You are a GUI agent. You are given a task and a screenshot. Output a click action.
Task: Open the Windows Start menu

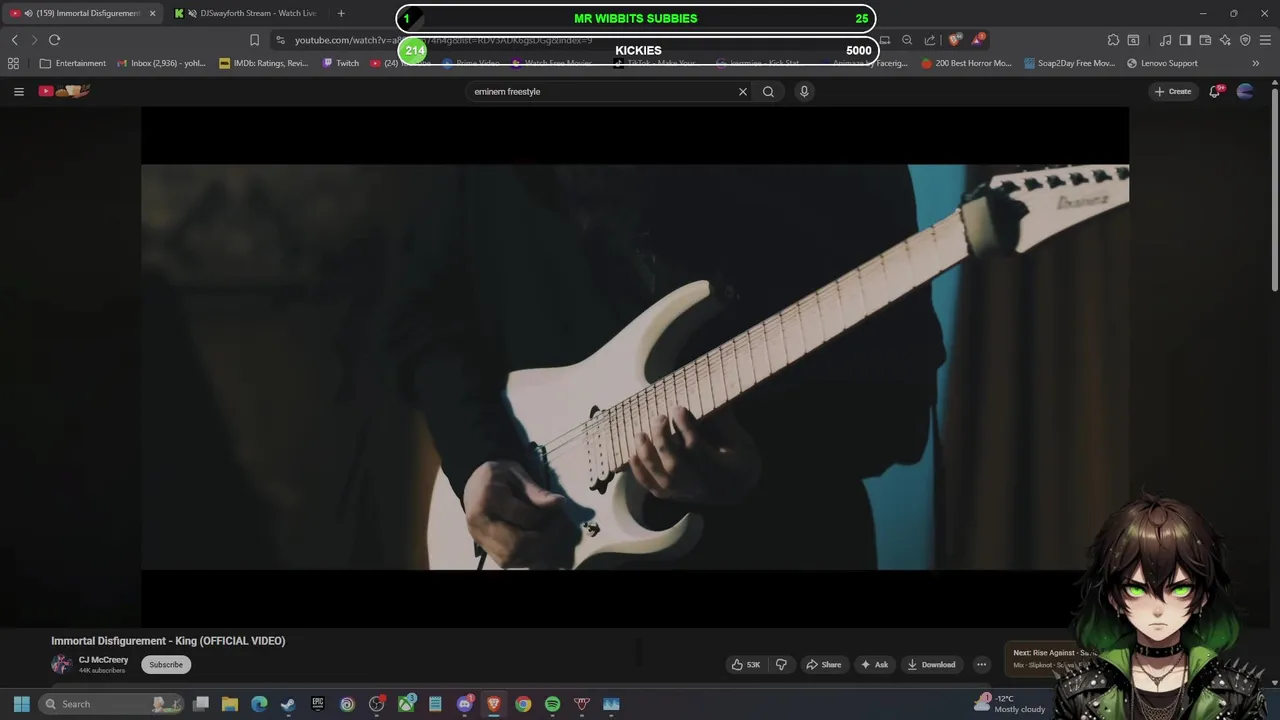[x=21, y=704]
